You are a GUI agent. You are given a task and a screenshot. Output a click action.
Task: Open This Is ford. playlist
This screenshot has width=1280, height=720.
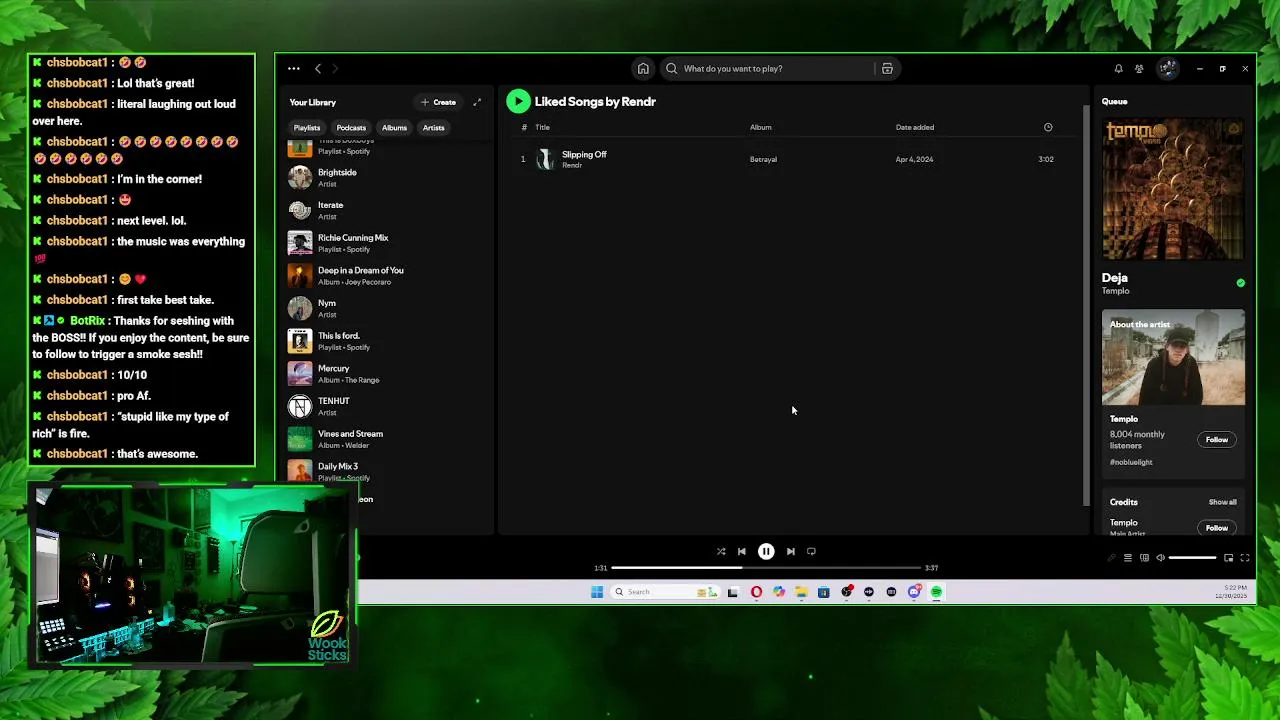point(387,341)
